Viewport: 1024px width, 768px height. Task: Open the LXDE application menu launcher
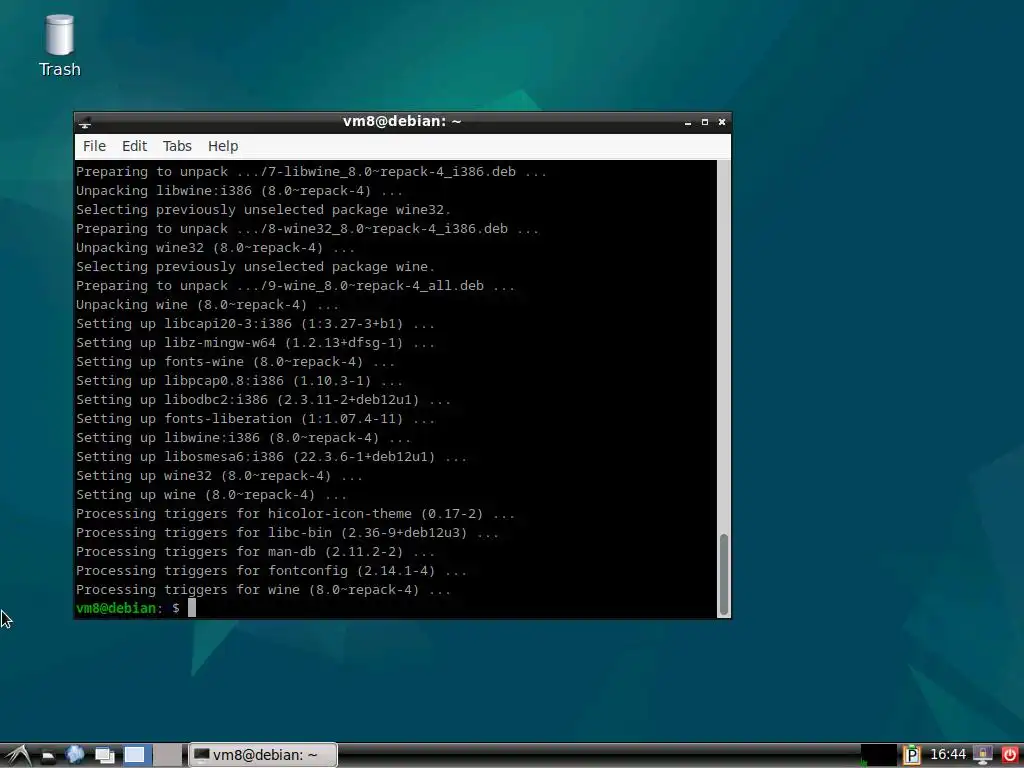coord(18,755)
